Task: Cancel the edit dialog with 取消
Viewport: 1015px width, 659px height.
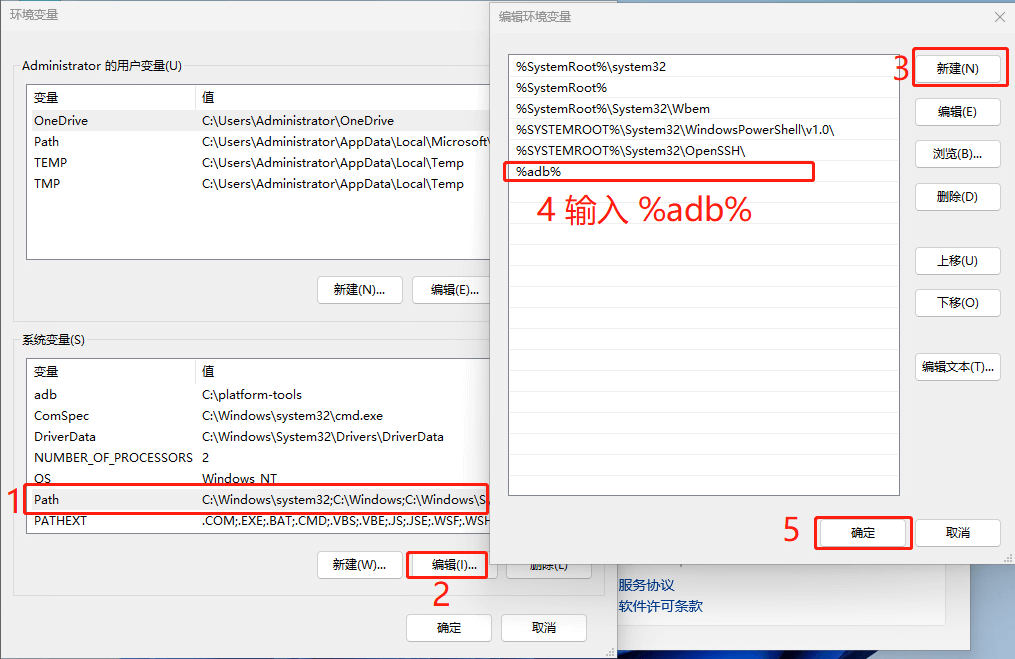Action: 957,533
